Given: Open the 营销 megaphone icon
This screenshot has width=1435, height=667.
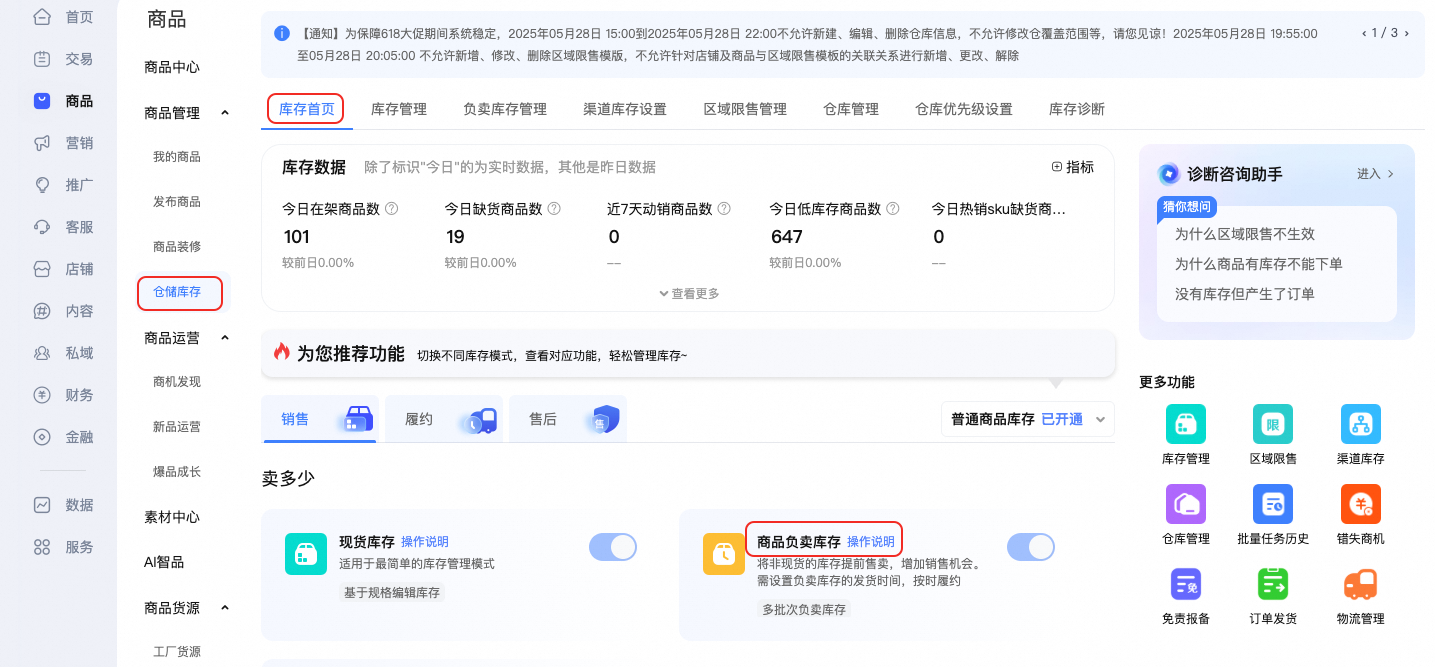Looking at the screenshot, I should tap(42, 143).
